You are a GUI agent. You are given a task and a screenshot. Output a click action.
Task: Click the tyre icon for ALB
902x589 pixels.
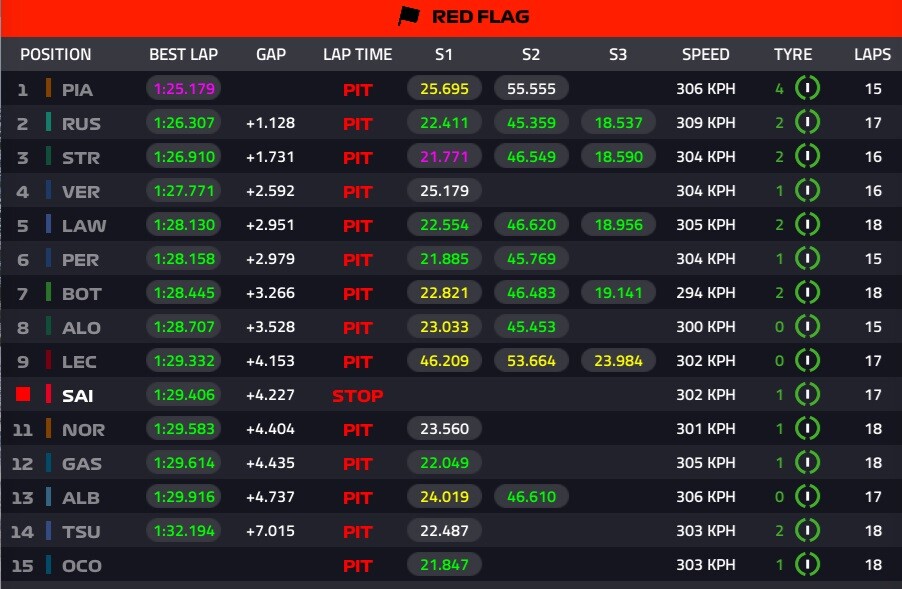tap(808, 497)
